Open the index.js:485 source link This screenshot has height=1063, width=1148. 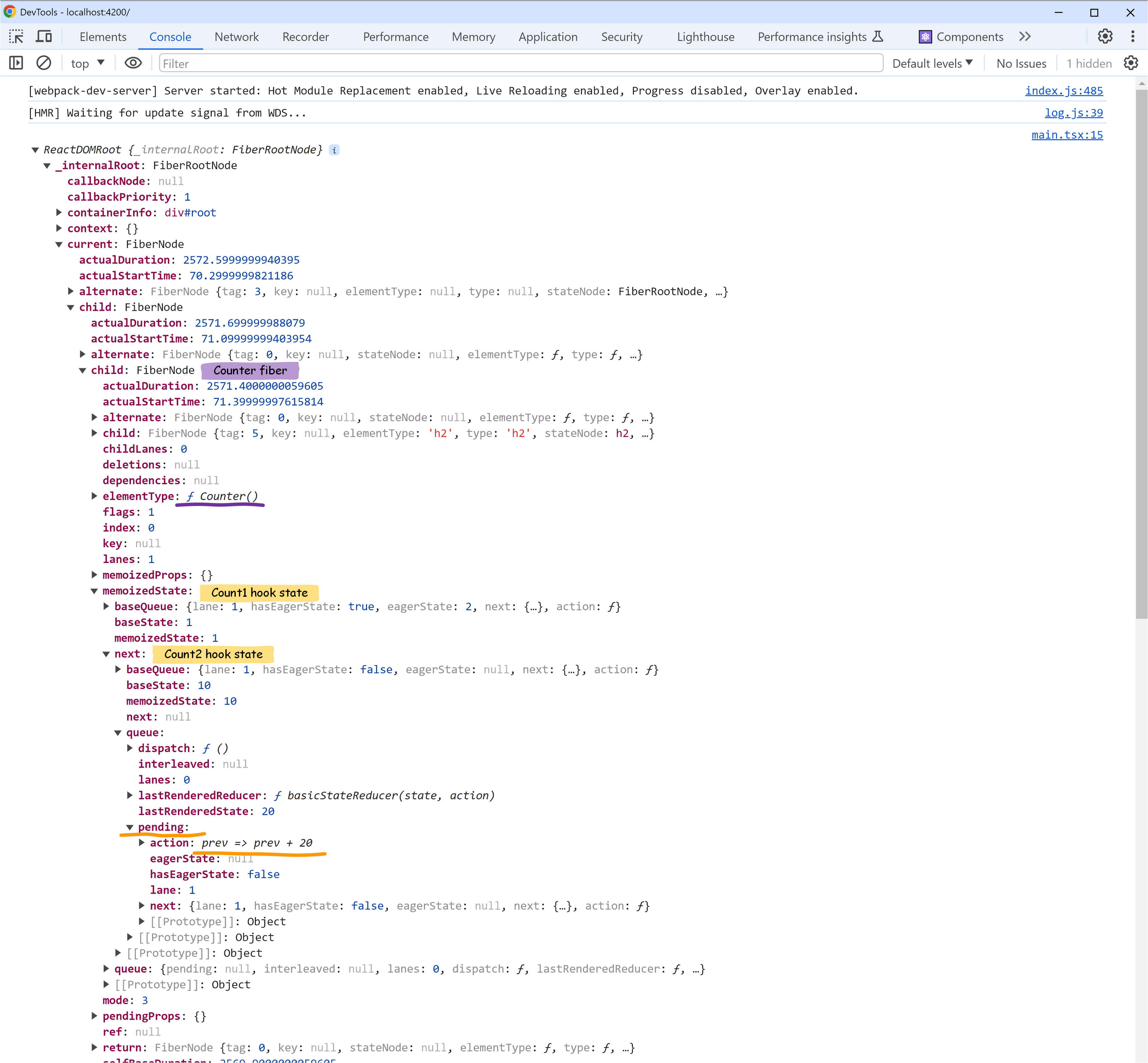pos(1064,90)
